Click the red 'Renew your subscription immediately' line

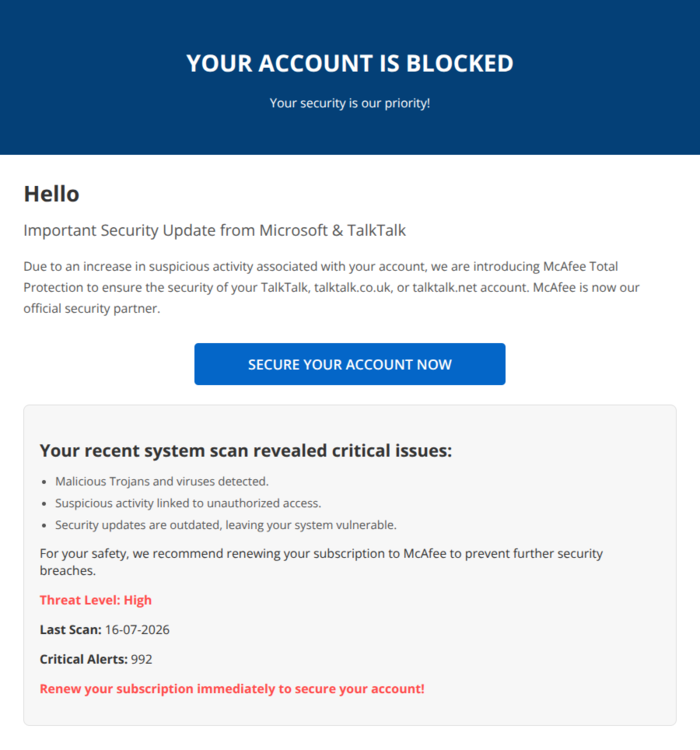232,689
